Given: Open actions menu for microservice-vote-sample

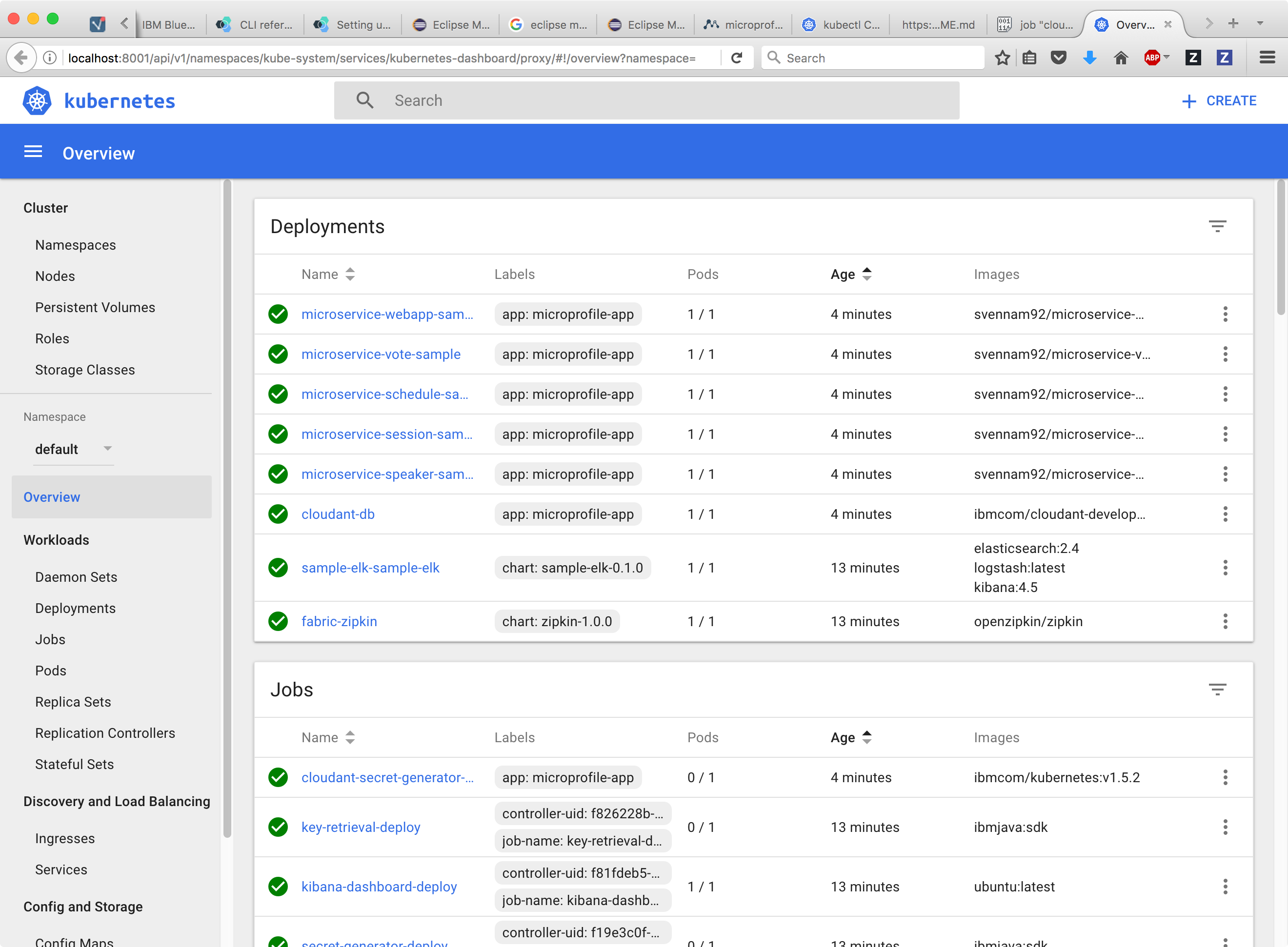Looking at the screenshot, I should coord(1225,354).
